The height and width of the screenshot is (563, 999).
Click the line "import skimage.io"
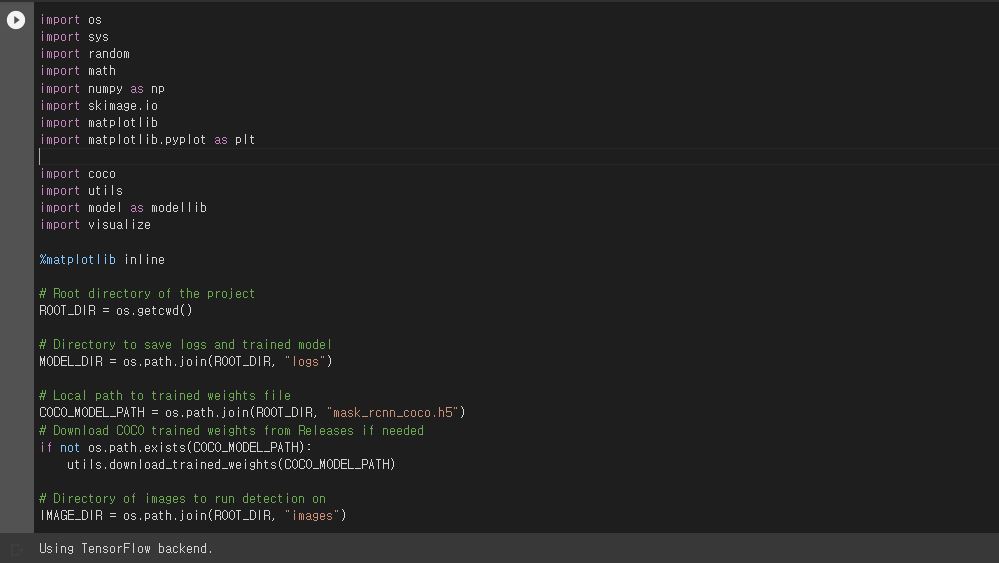point(99,106)
